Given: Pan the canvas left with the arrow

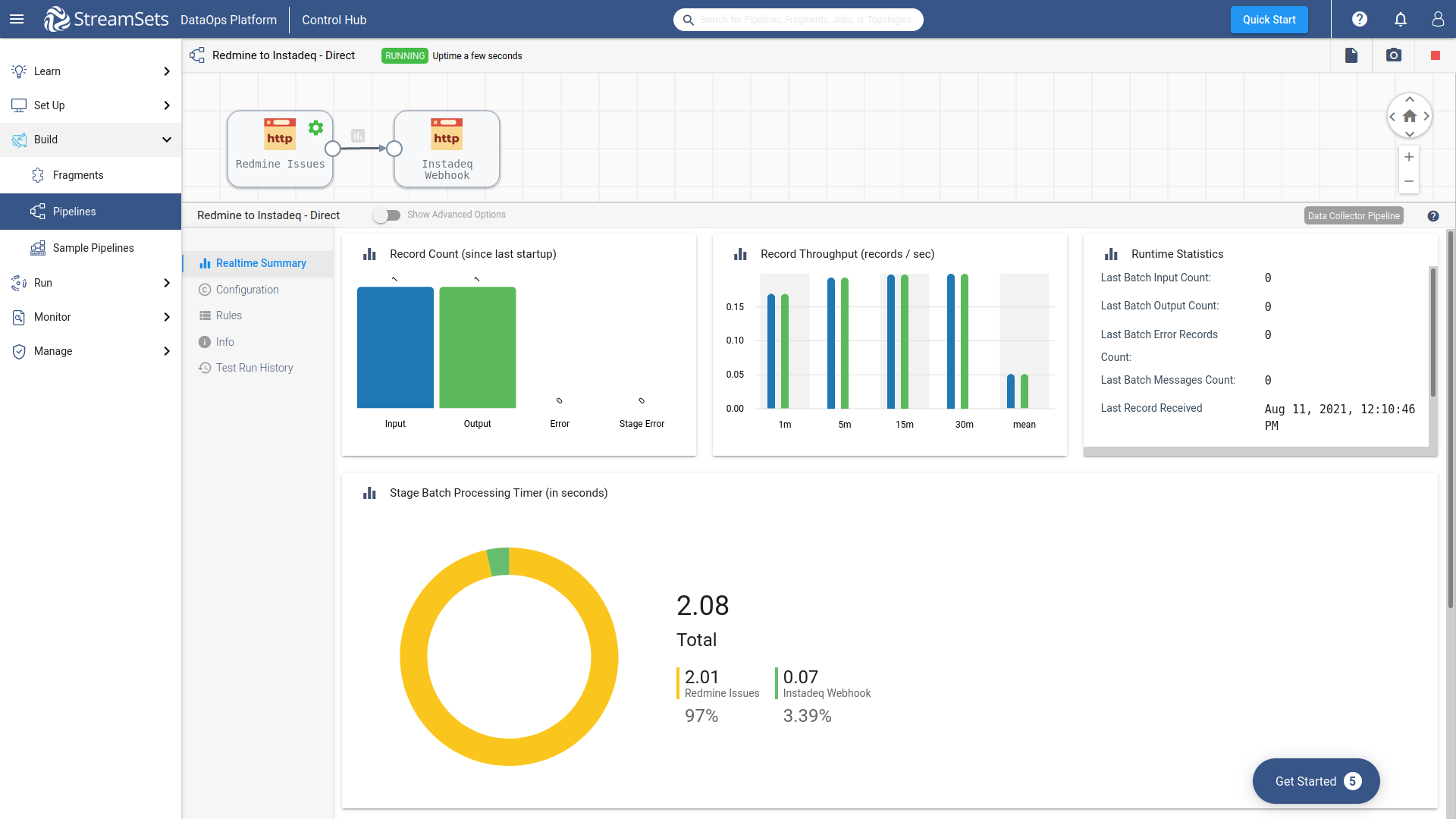Looking at the screenshot, I should tap(1392, 116).
